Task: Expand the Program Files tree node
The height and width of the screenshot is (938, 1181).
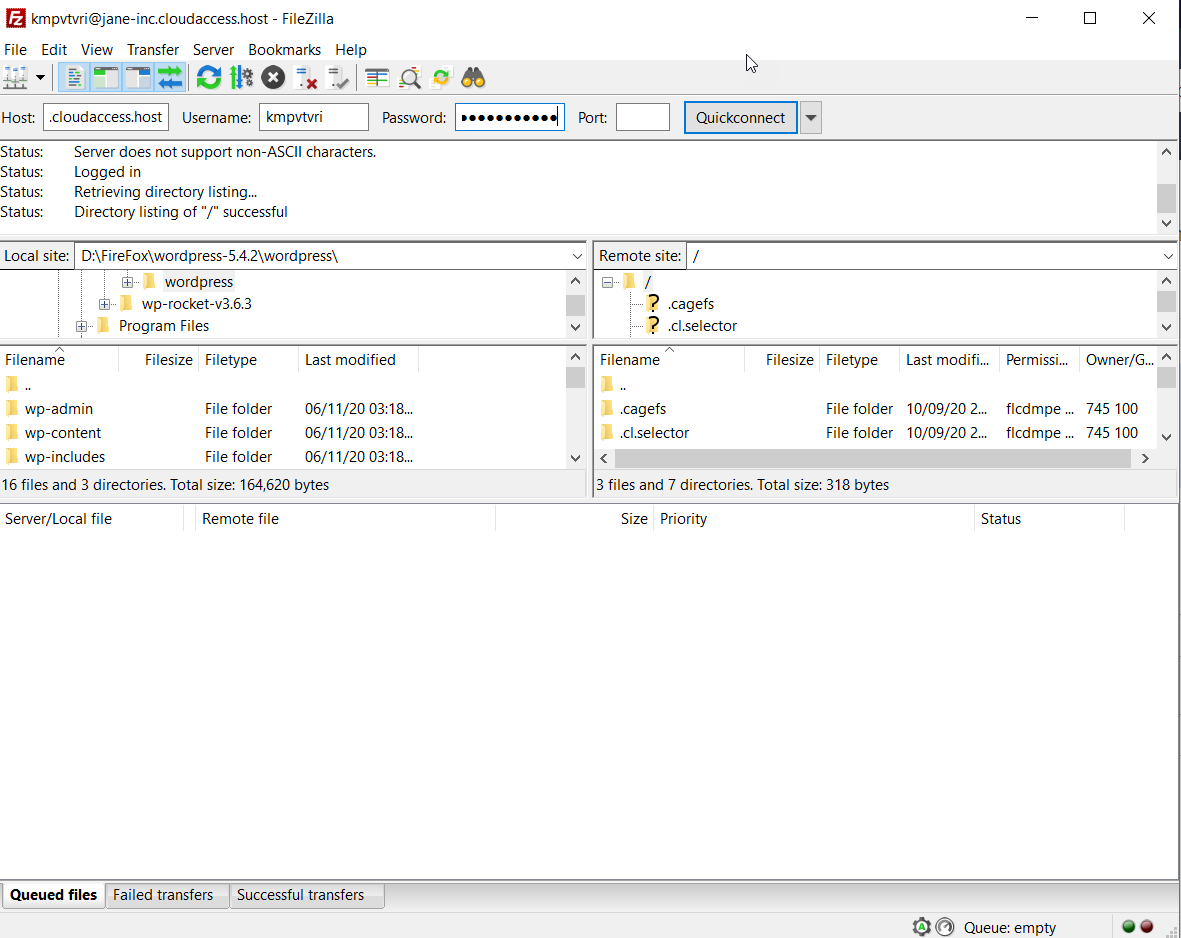Action: [x=81, y=326]
